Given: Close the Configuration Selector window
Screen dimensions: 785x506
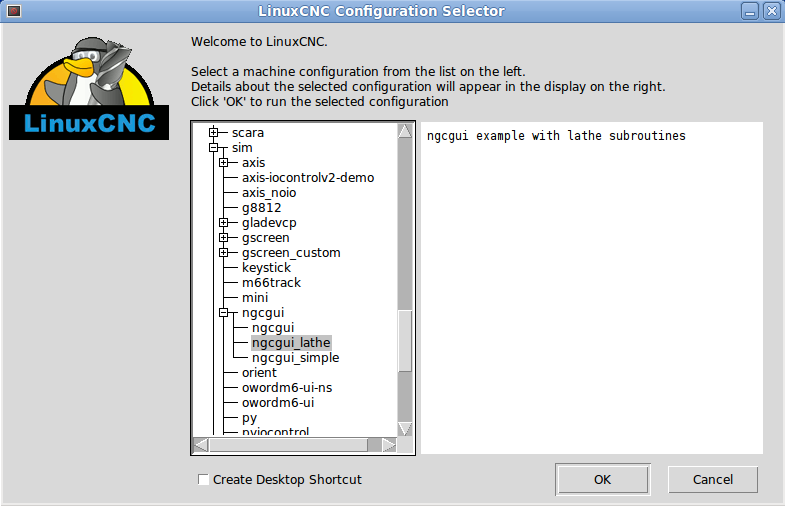Looking at the screenshot, I should click(771, 11).
